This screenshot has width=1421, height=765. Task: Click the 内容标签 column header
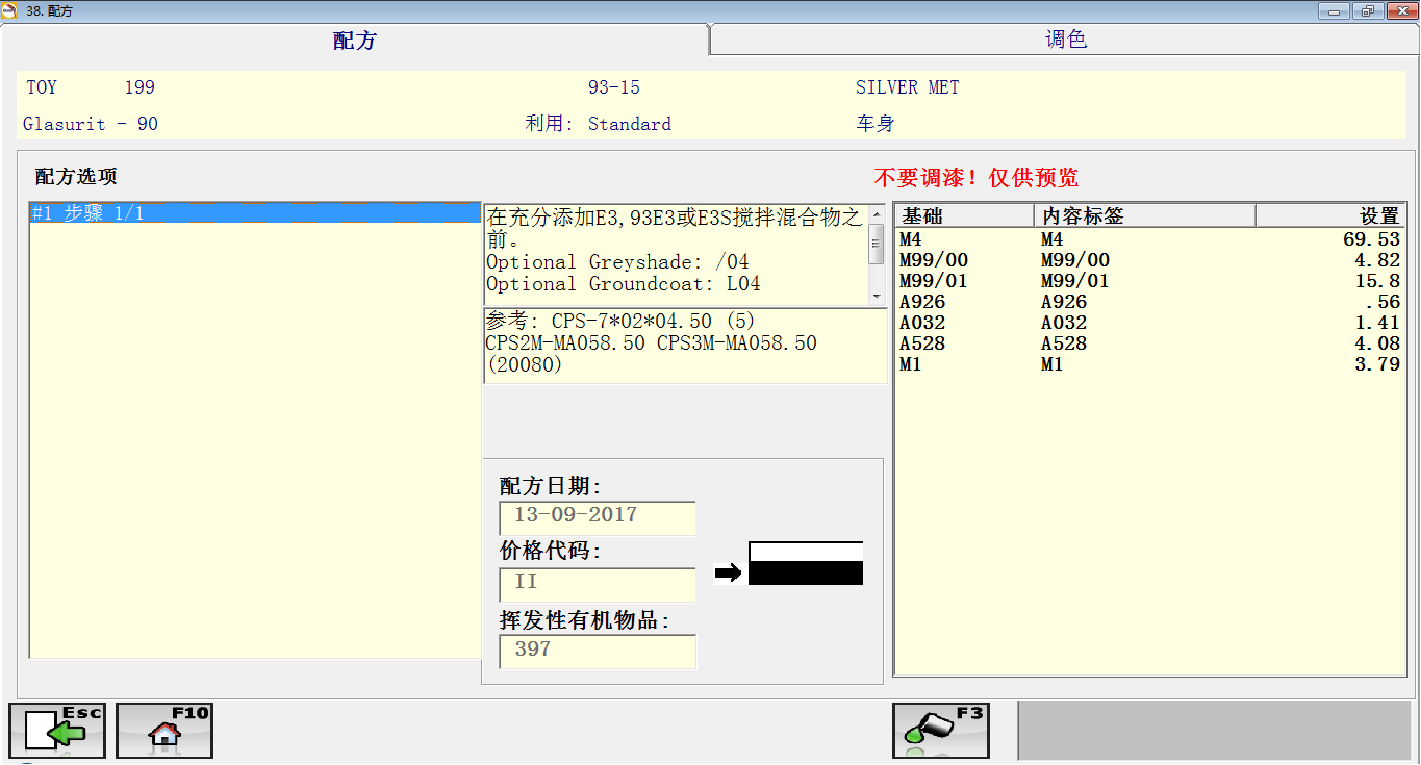(1145, 216)
